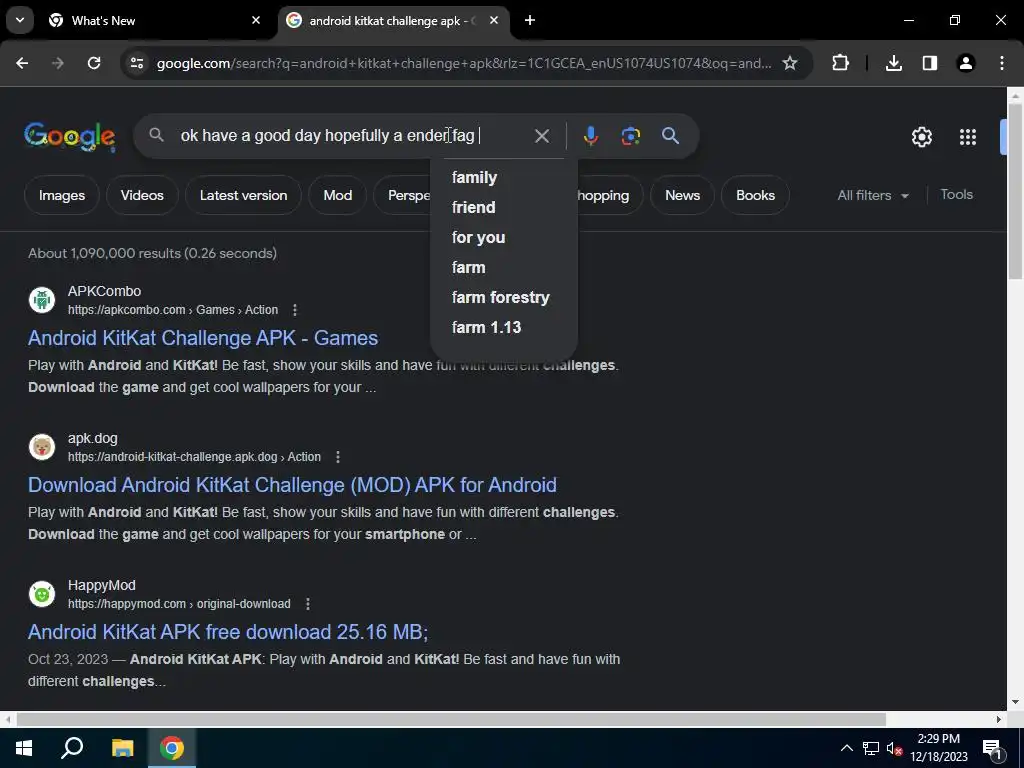Clear the search box text with X

click(542, 136)
